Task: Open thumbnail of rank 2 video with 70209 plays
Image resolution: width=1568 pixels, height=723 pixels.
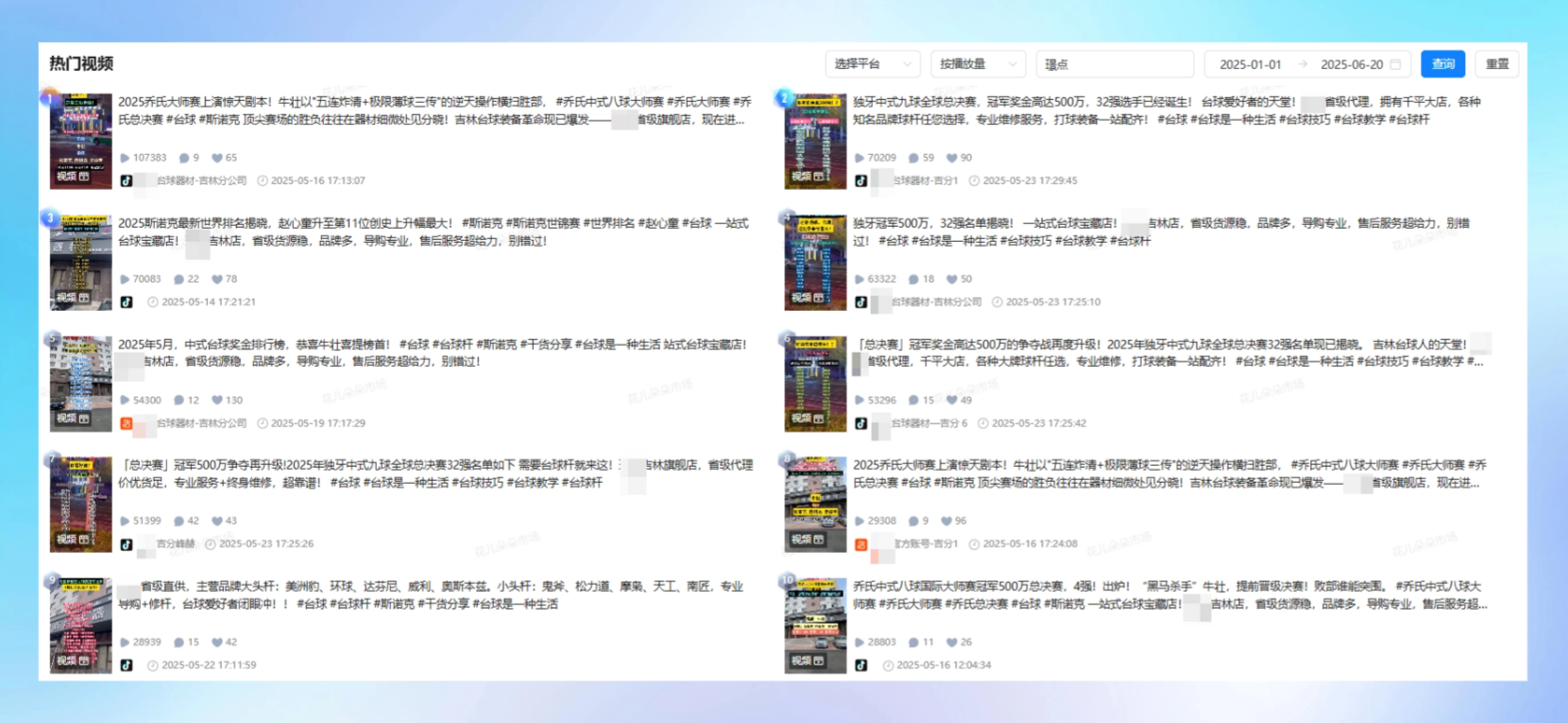Action: click(815, 141)
